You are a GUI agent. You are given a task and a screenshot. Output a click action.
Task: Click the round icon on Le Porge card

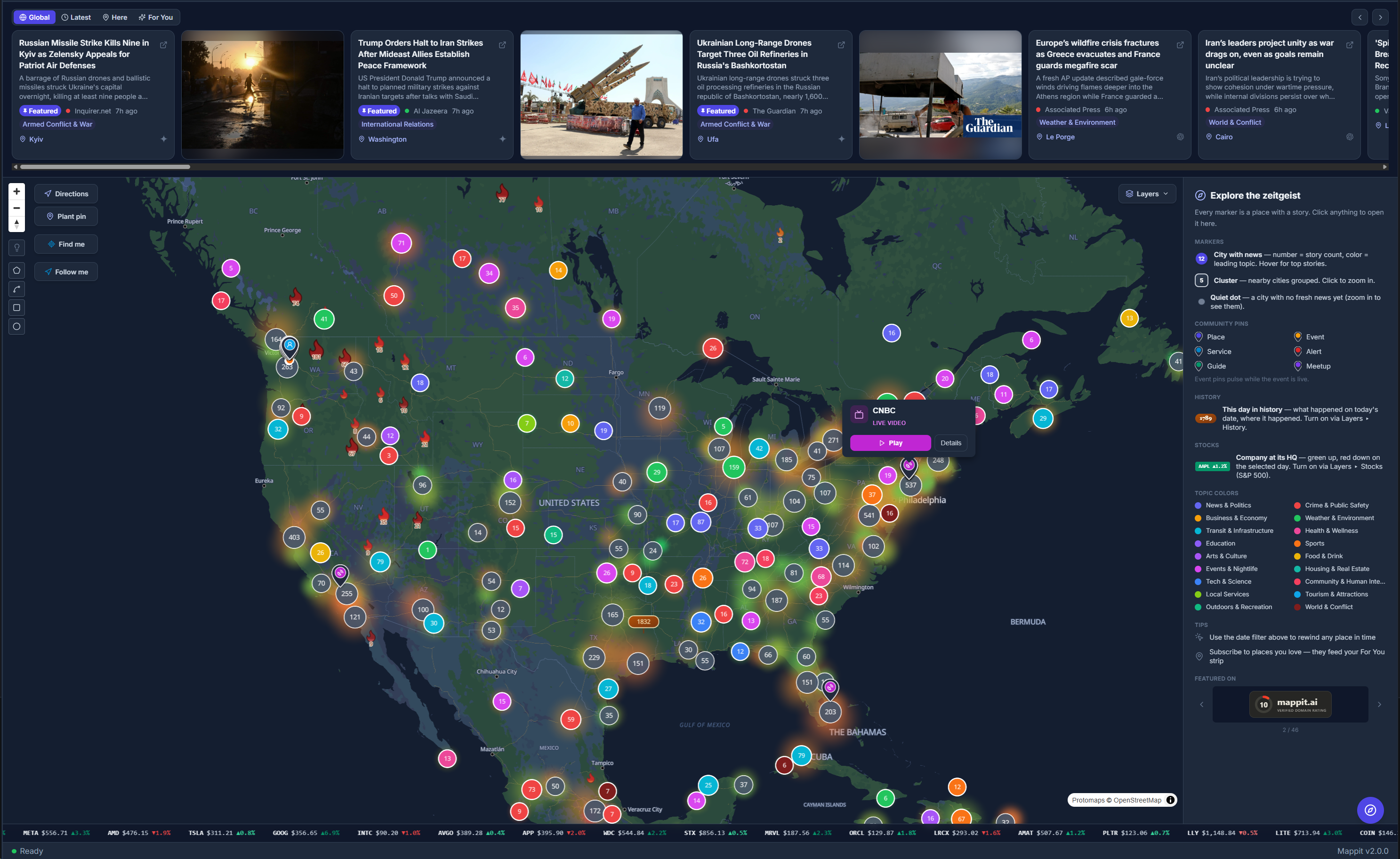click(x=1180, y=137)
